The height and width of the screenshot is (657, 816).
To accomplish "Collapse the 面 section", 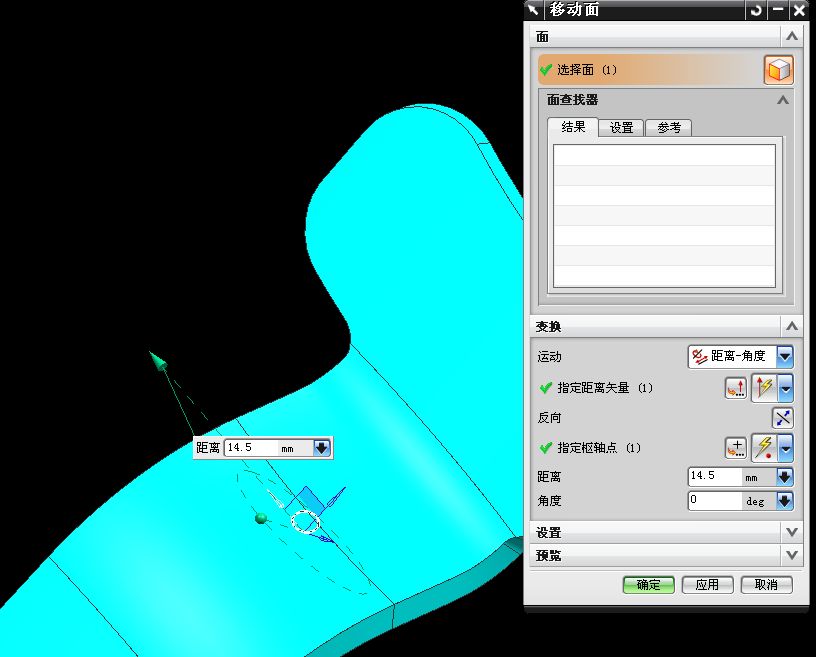I will (x=792, y=36).
